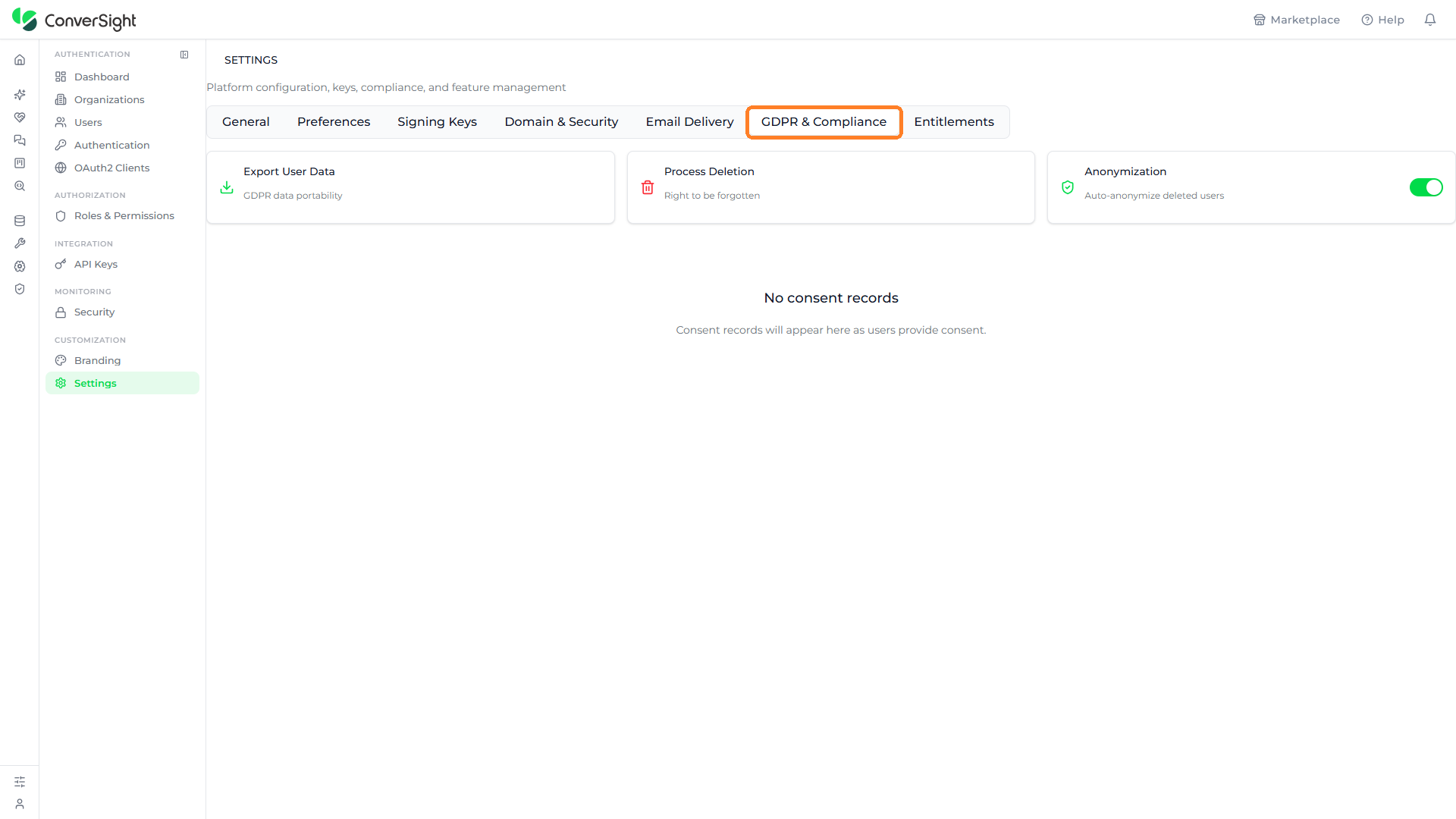This screenshot has width=1456, height=819.
Task: Click the board icon in left rail
Action: [20, 163]
